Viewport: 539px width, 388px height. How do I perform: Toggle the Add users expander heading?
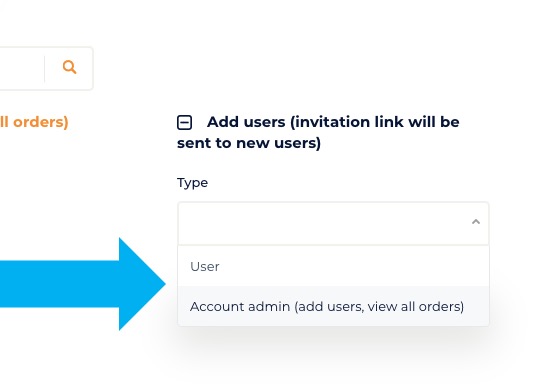[318, 132]
